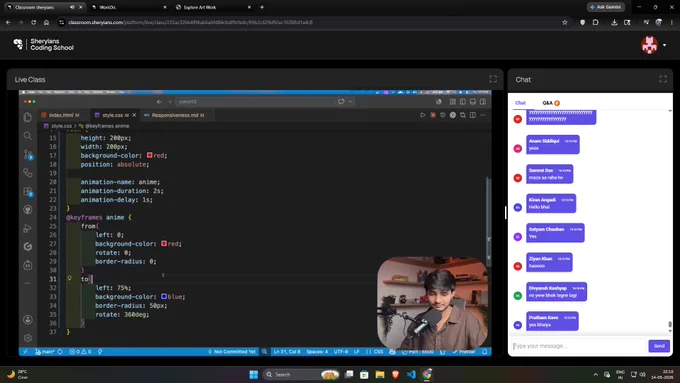Open the Responsiveness.md editor tab
680x383 pixels.
(174, 115)
